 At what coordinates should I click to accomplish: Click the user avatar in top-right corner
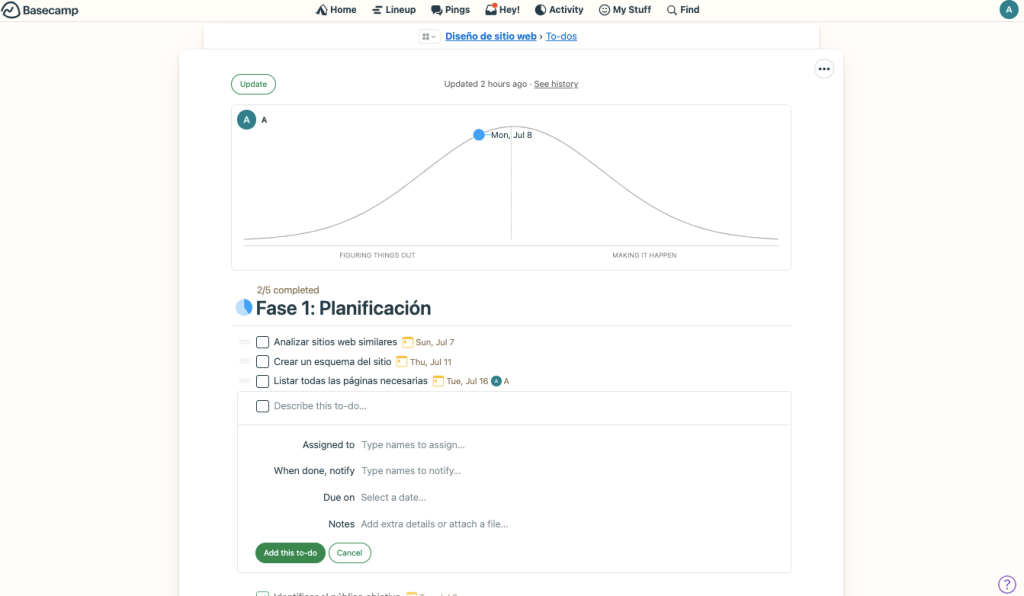[x=1008, y=10]
